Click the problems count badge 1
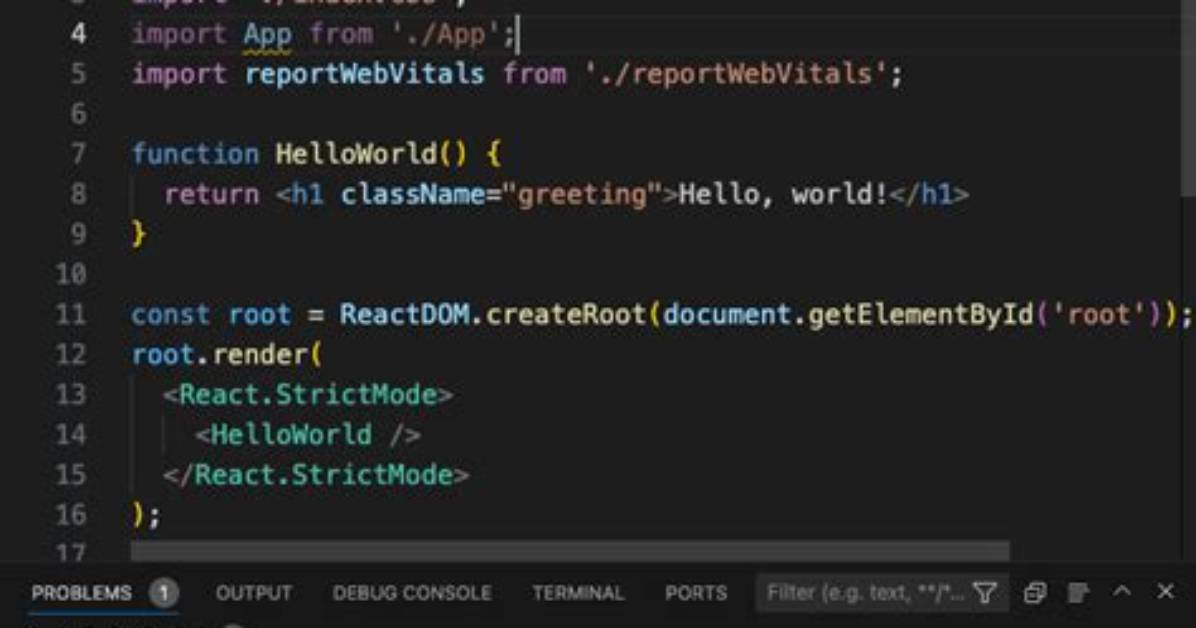 [163, 593]
